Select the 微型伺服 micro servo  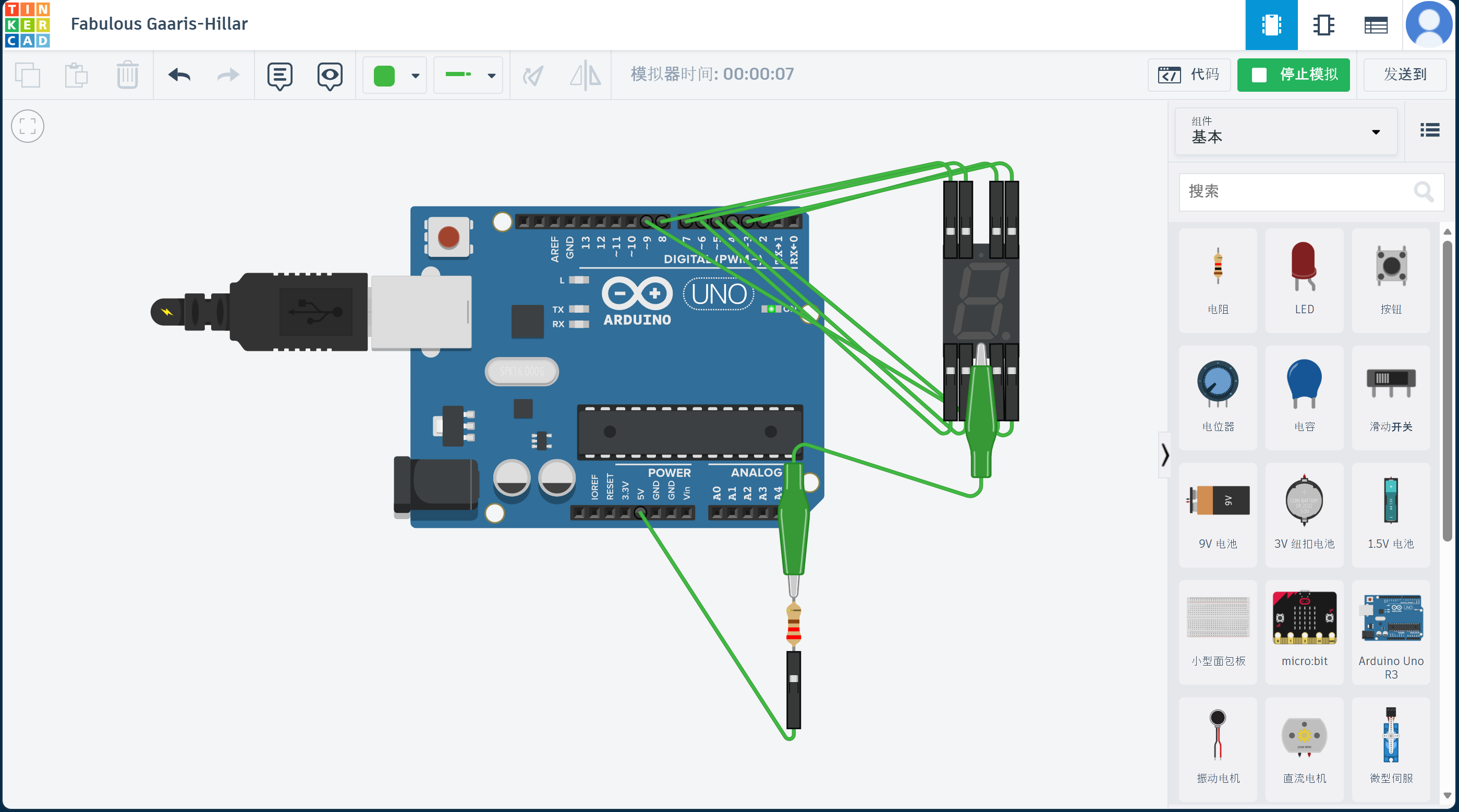(1391, 749)
